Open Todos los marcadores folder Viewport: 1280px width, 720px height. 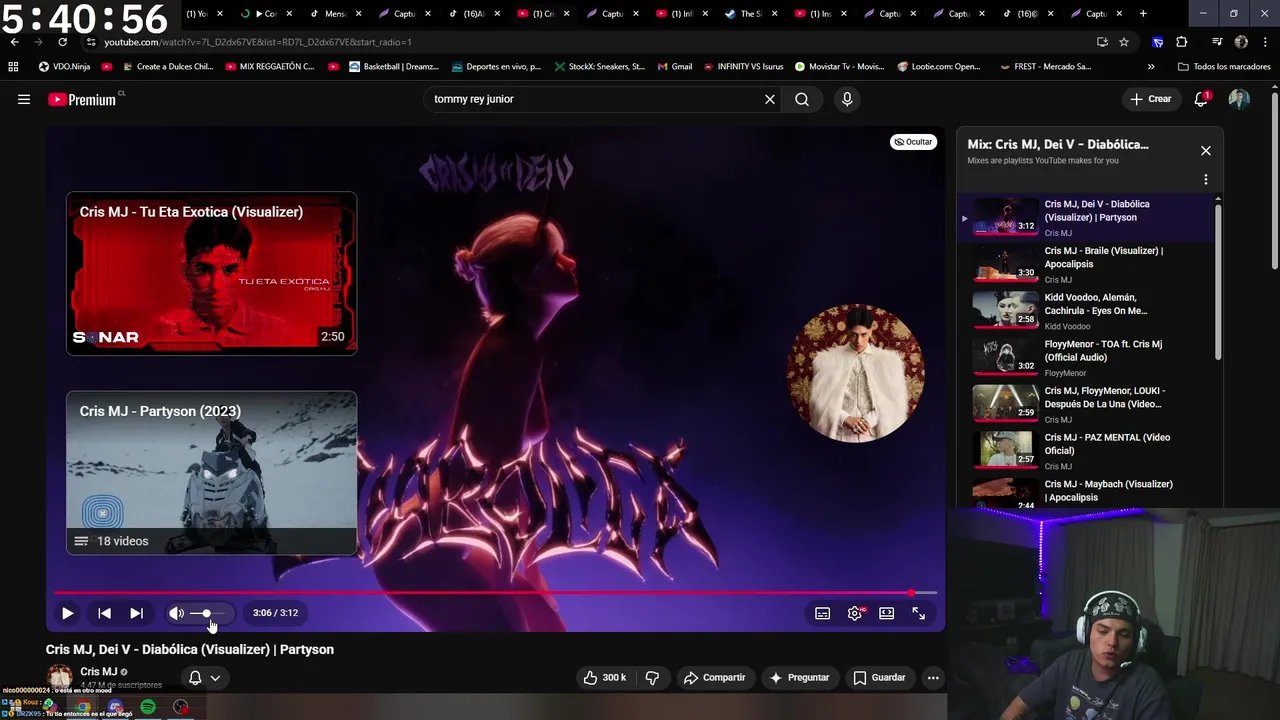click(x=1225, y=67)
